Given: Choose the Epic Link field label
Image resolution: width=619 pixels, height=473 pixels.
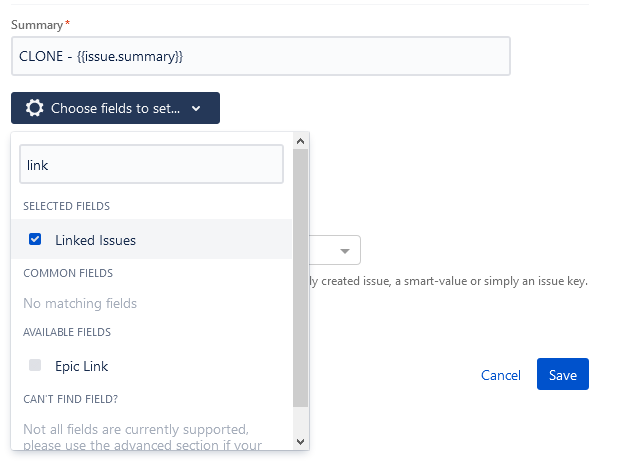Looking at the screenshot, I should [82, 366].
